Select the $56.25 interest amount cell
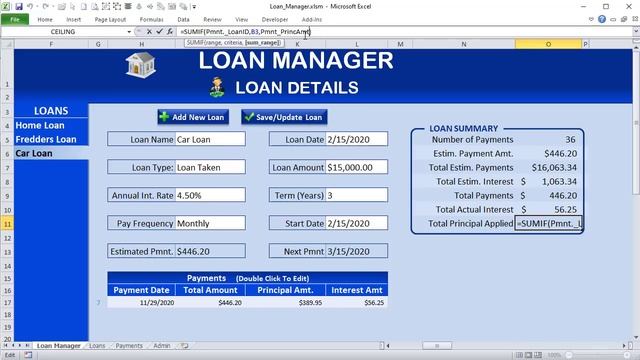This screenshot has height=360, width=640. click(x=356, y=302)
